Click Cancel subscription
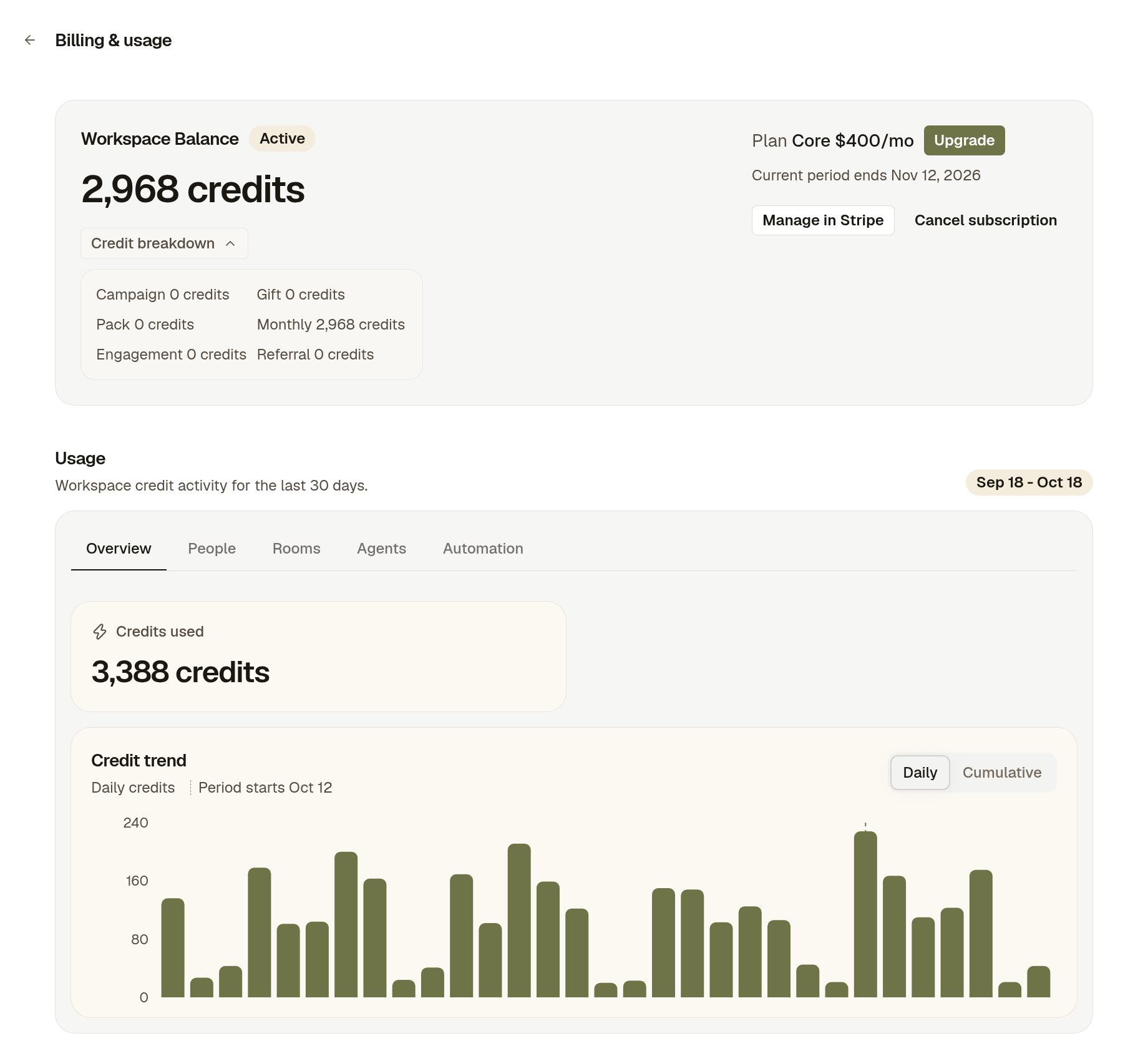Screen dimensions: 1148x1061 [x=985, y=220]
